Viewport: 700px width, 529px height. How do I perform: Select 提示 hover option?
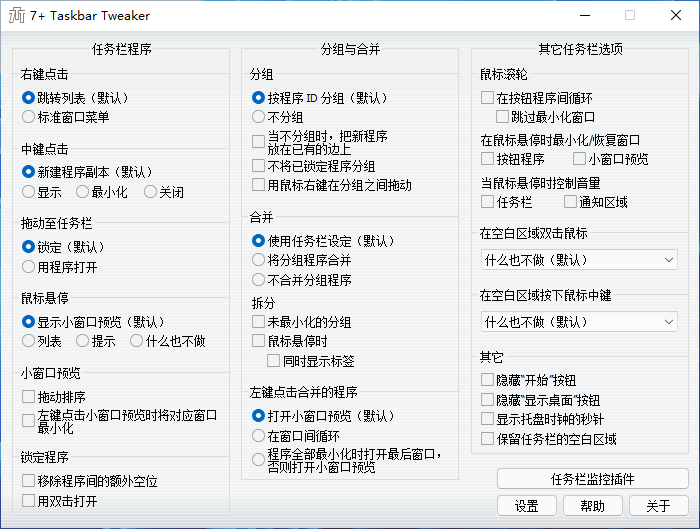[x=82, y=341]
